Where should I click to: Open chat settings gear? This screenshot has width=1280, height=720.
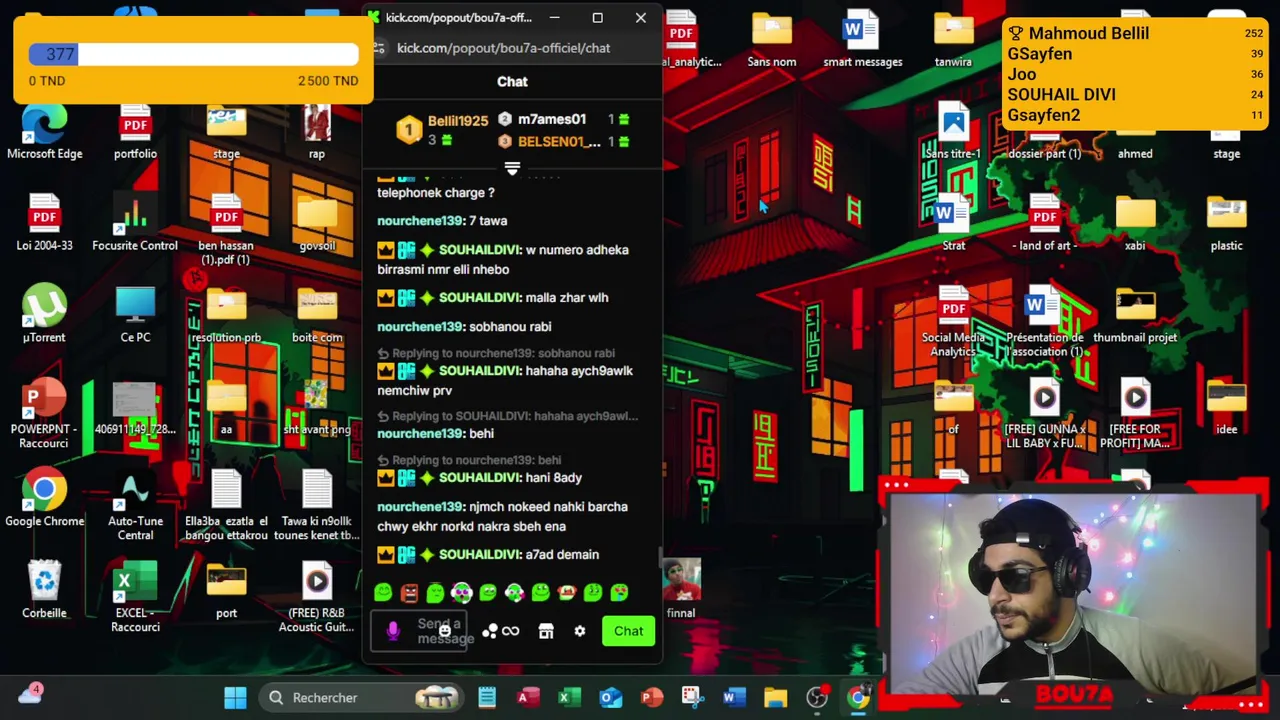tap(579, 631)
